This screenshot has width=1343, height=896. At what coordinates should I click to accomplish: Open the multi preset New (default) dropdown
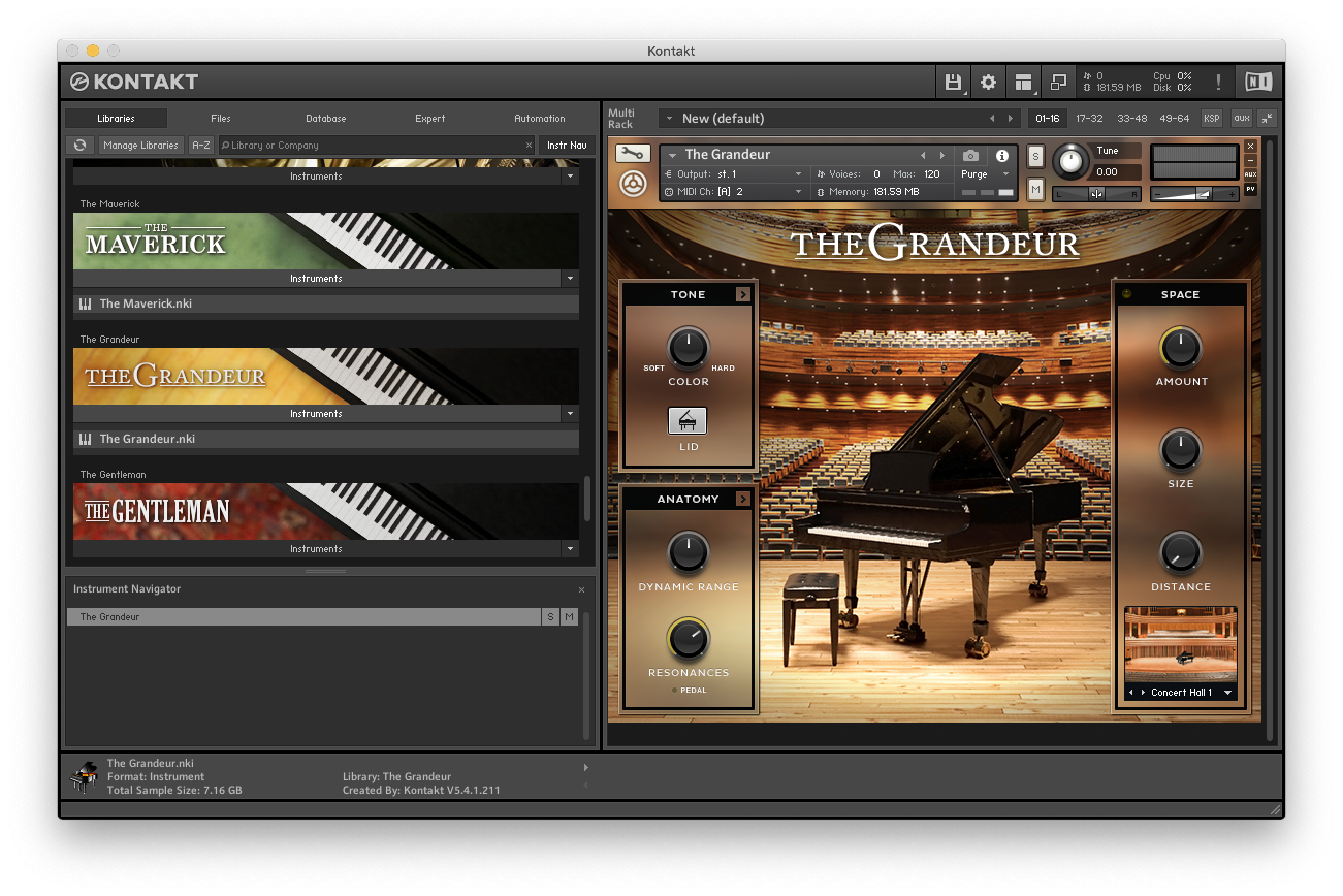click(668, 118)
